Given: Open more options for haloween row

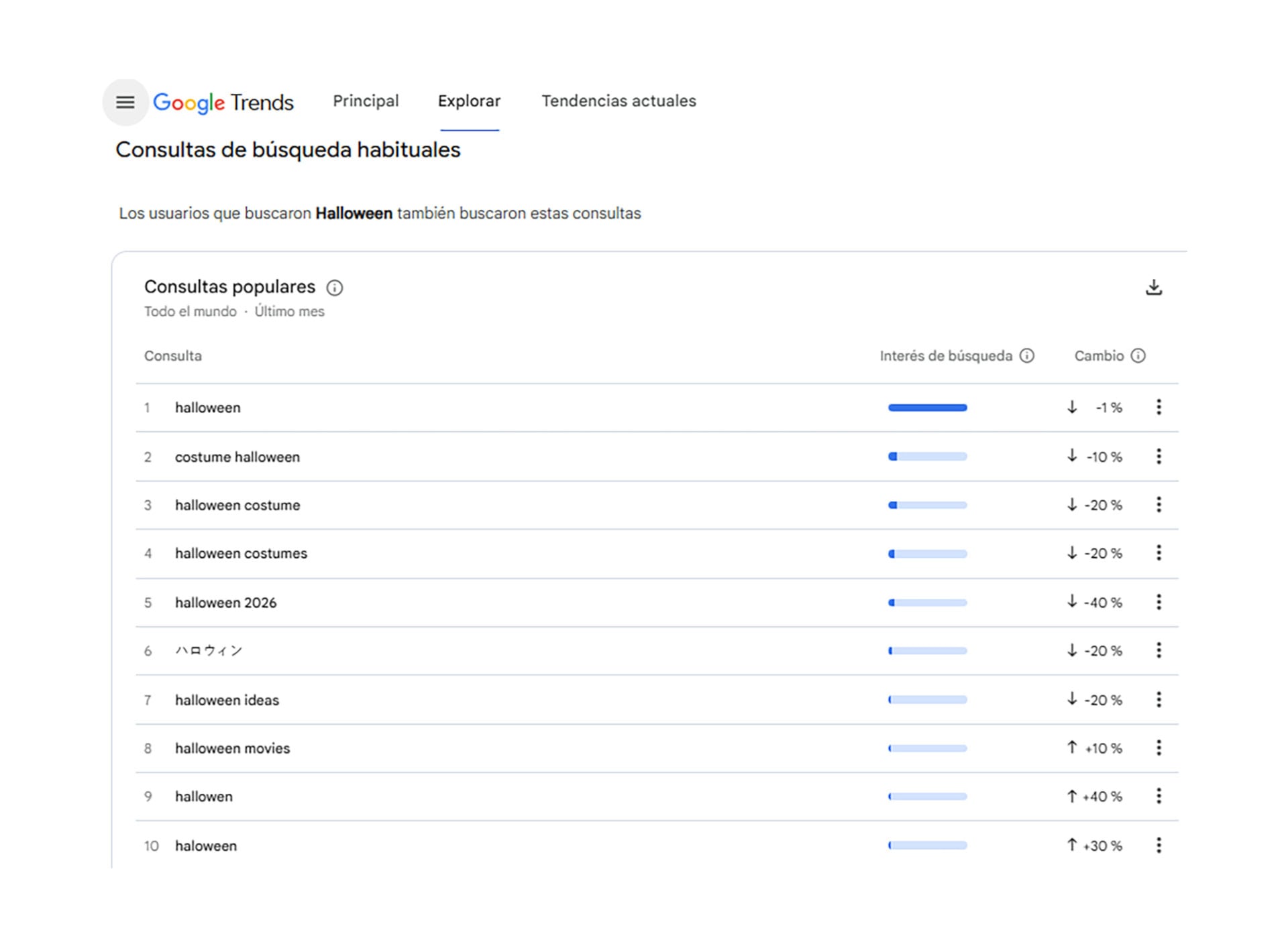Looking at the screenshot, I should pos(1159,845).
